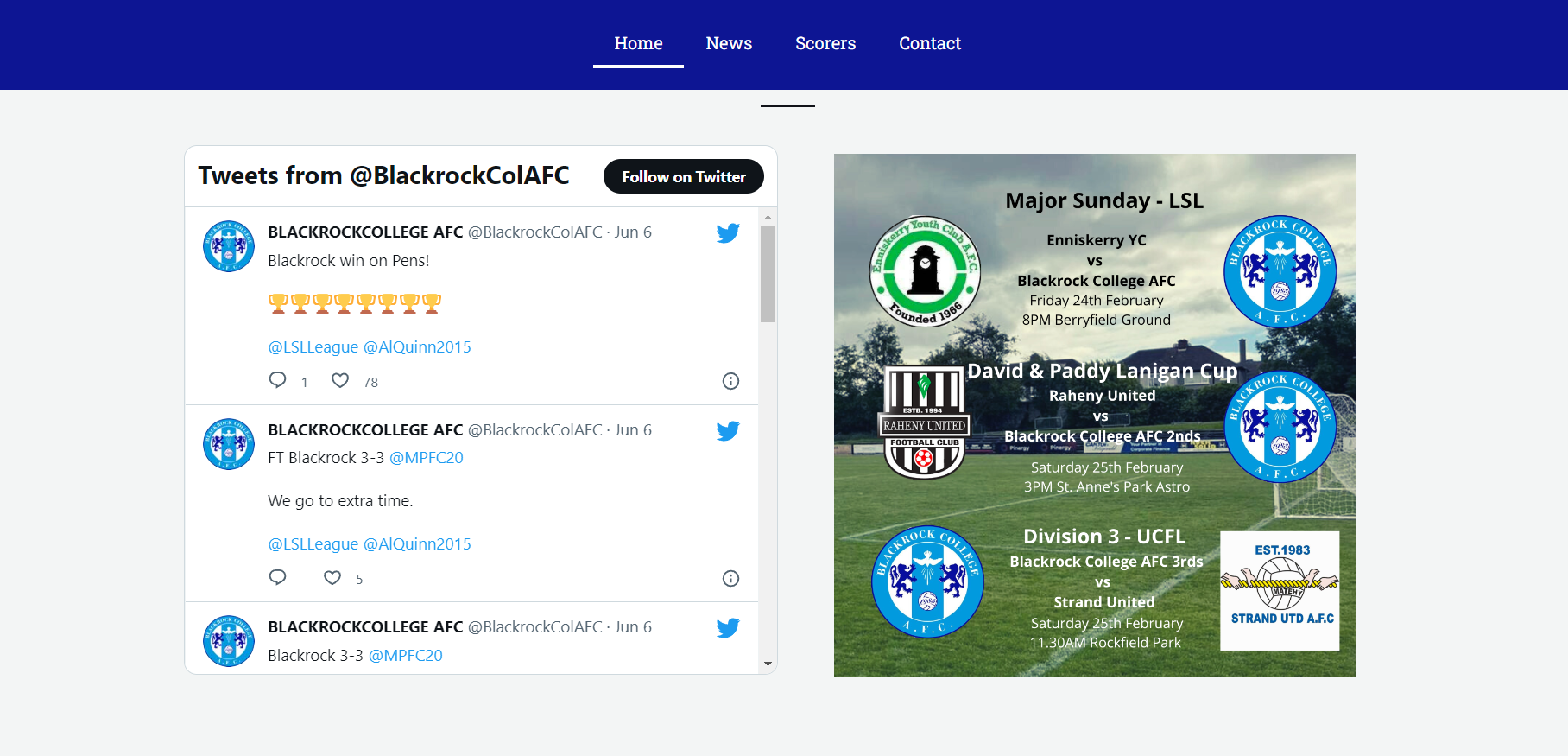Like the tweet with 5 likes
The height and width of the screenshot is (756, 1568).
(332, 577)
